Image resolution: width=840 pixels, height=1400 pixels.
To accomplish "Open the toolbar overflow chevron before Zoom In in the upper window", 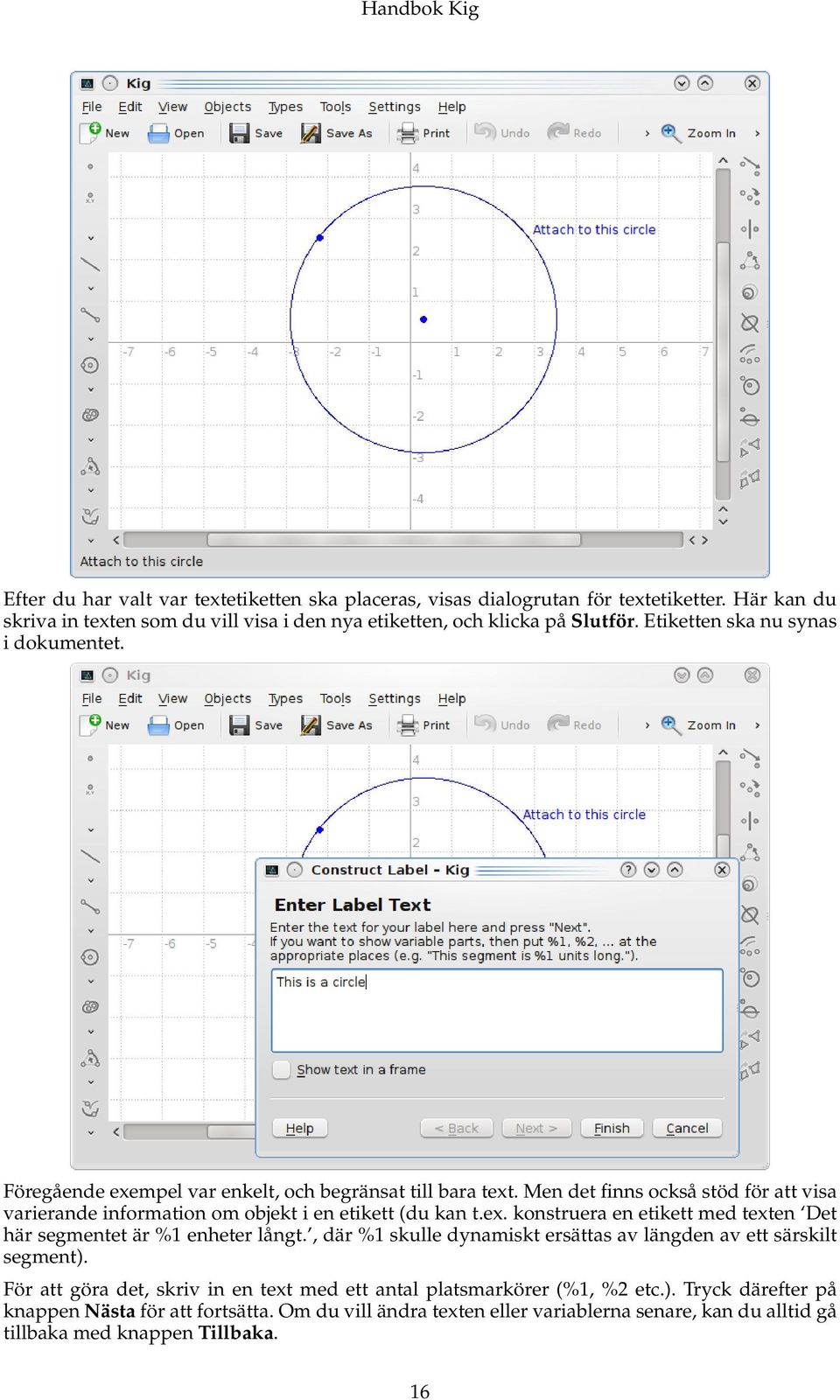I will (647, 133).
